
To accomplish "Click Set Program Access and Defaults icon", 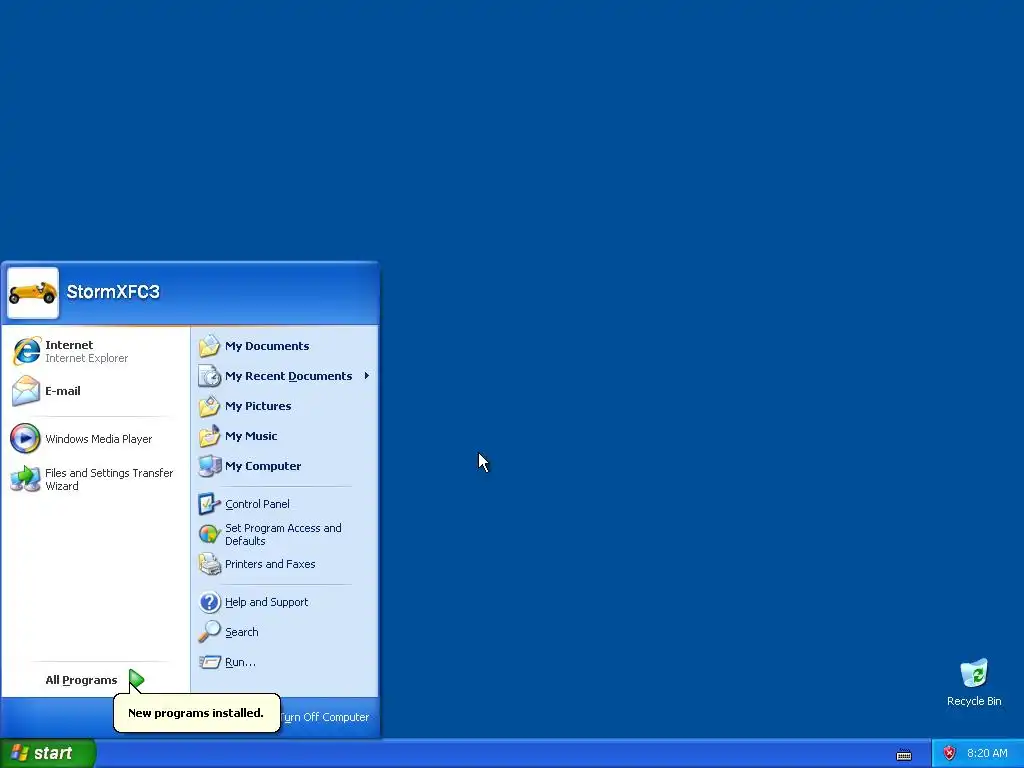I will pos(210,534).
